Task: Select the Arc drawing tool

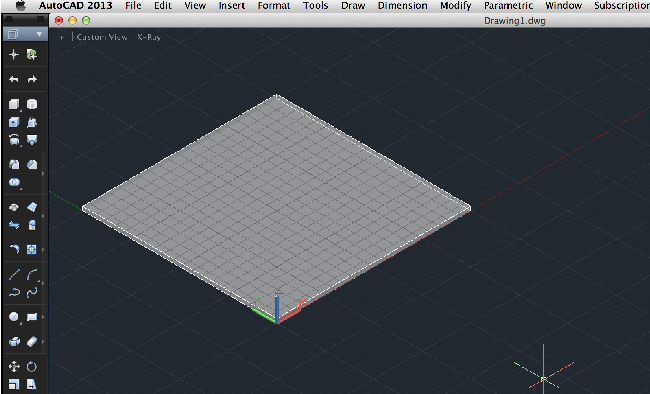Action: coord(32,274)
